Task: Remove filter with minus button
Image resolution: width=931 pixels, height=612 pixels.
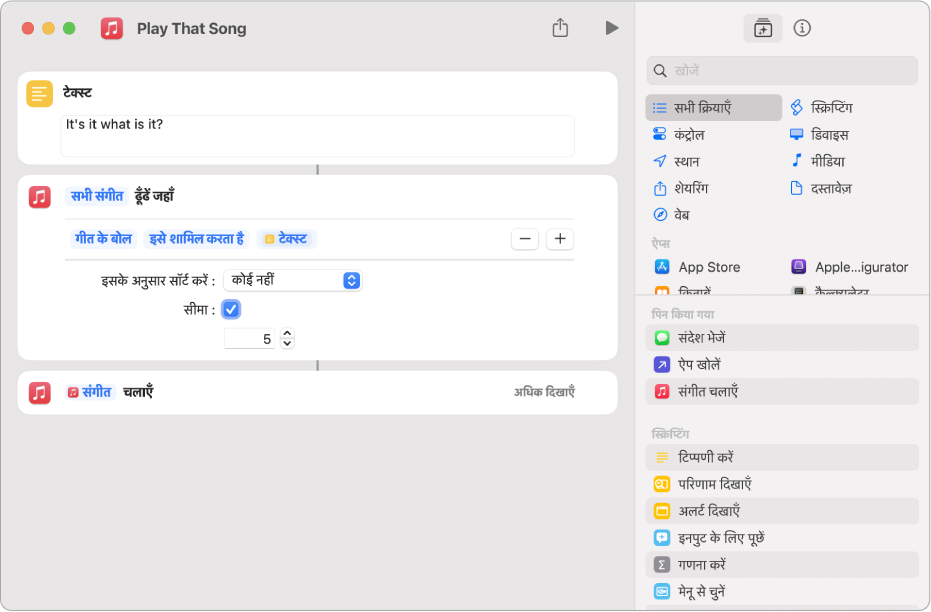Action: coord(525,239)
